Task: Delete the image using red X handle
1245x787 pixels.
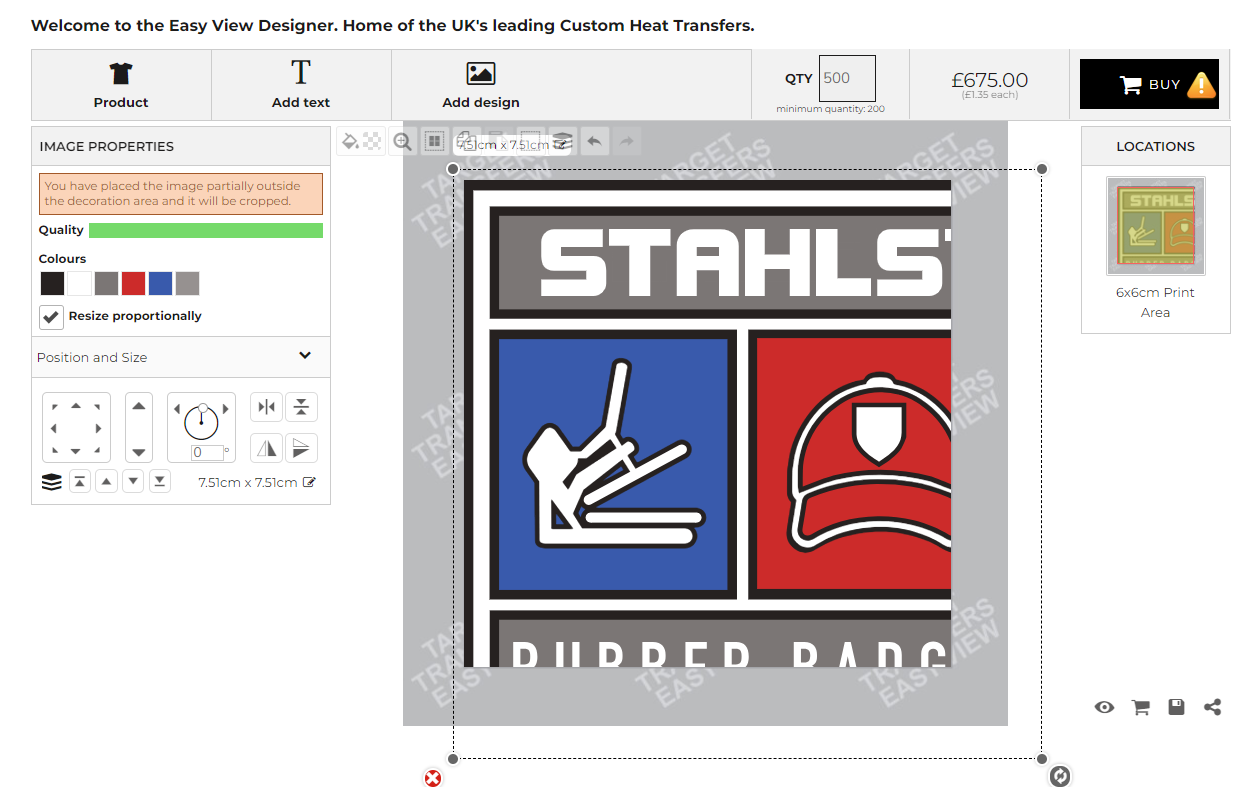Action: coord(432,778)
